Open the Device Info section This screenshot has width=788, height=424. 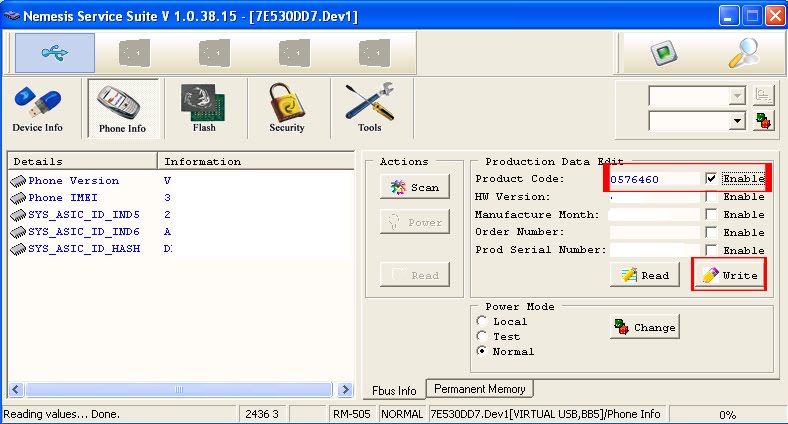(x=38, y=109)
